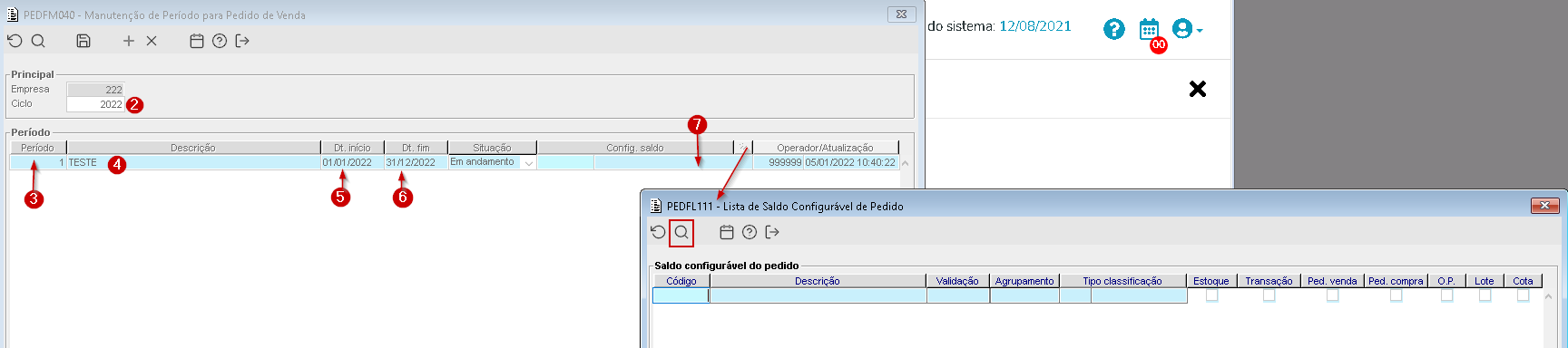Viewport: 1568px width, 348px height.
Task: Click the Código column header in PEDFL111
Action: (681, 281)
